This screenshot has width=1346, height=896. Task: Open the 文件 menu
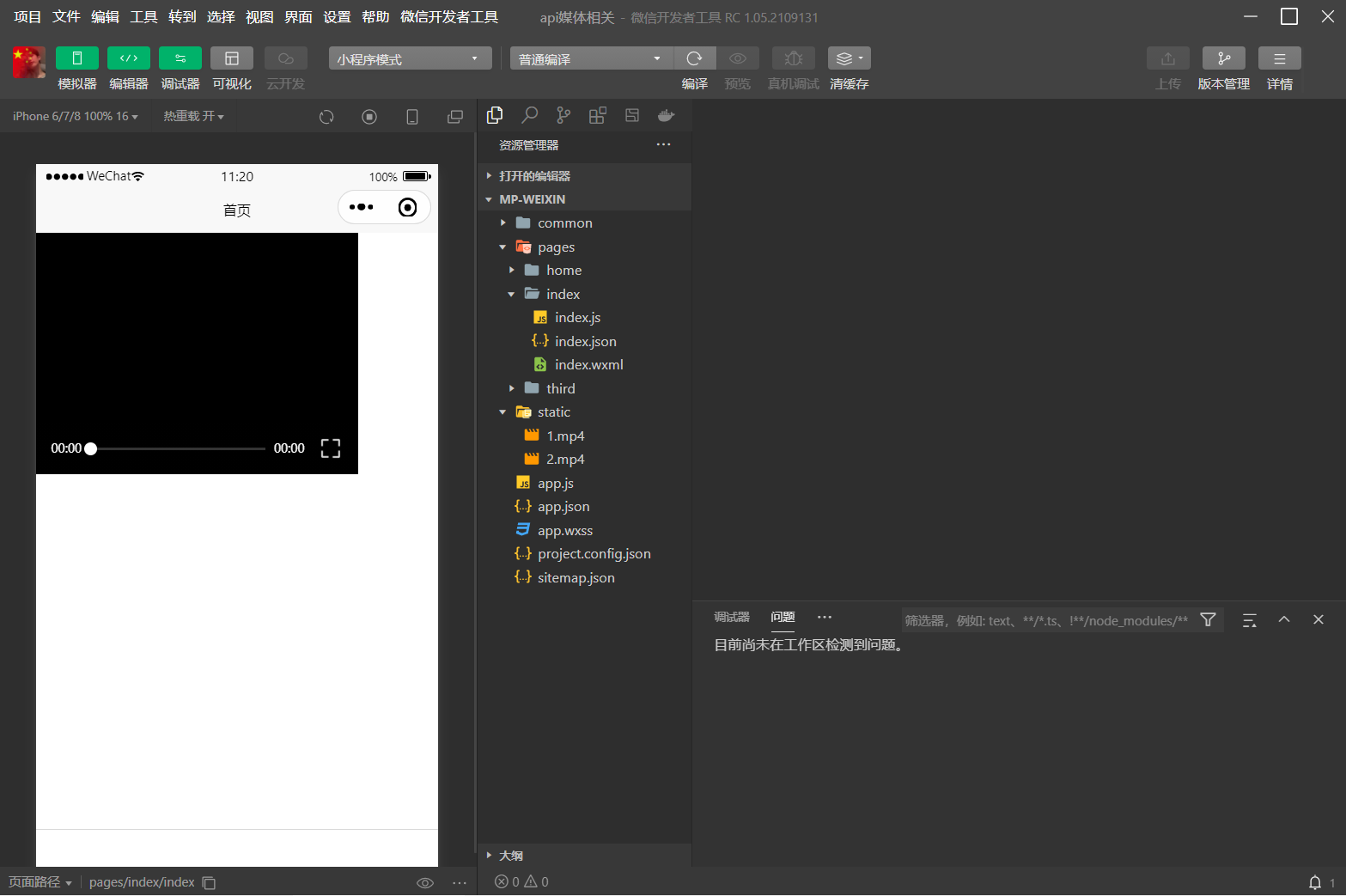(66, 16)
